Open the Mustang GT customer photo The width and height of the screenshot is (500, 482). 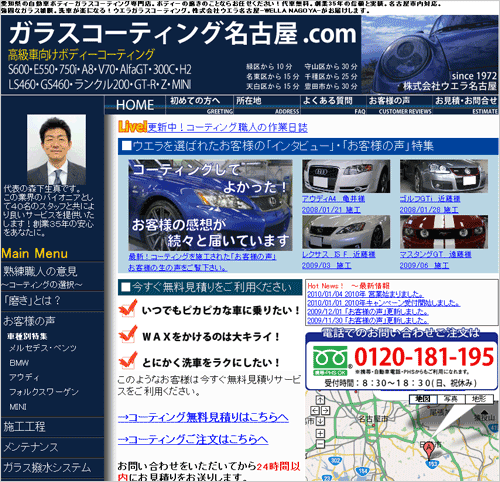tap(444, 232)
